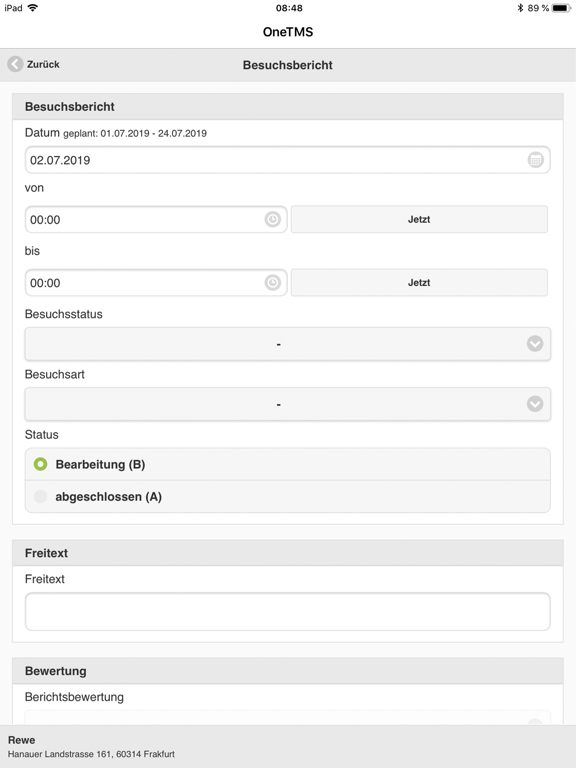Open the Berichtsbewertung dropdown
This screenshot has height=768, width=576.
pyautogui.click(x=288, y=718)
